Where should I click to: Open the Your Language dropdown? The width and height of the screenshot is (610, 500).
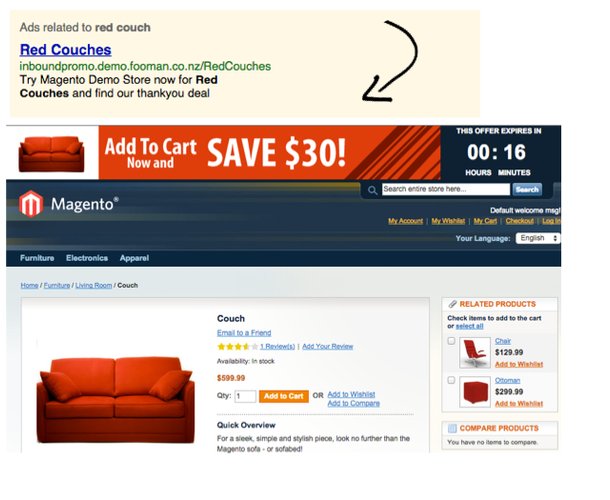(x=538, y=238)
